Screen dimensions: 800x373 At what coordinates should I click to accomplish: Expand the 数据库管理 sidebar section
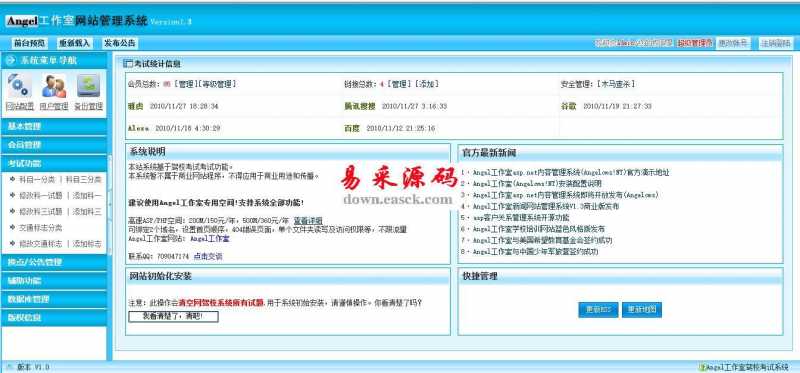coord(54,299)
